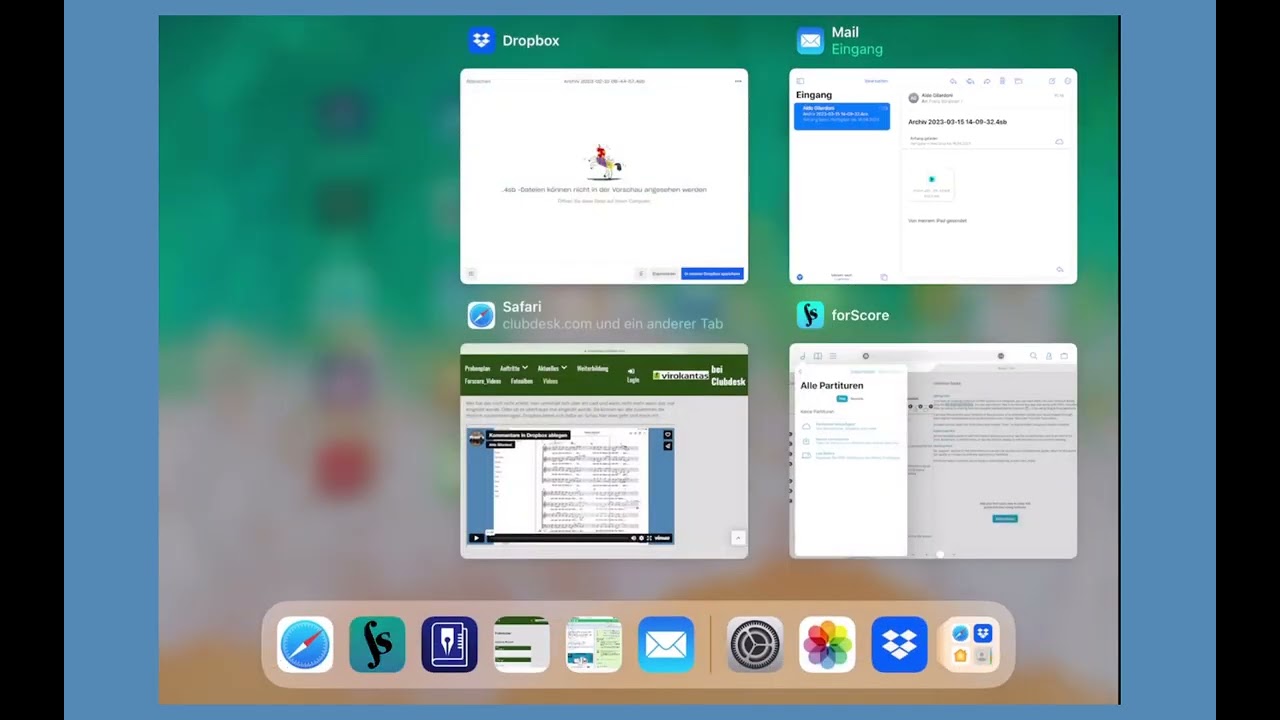Open the Mail icon in the dock
1280x720 pixels.
[x=666, y=644]
